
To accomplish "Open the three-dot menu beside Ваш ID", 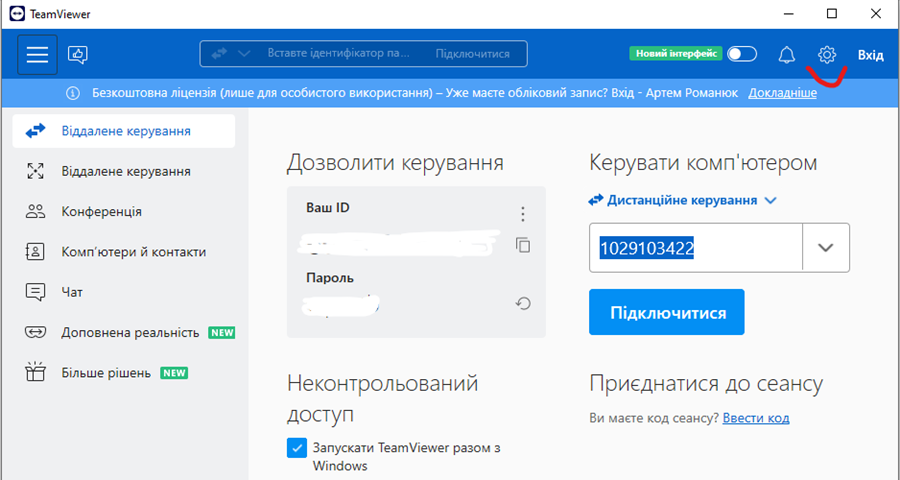I will 522,214.
